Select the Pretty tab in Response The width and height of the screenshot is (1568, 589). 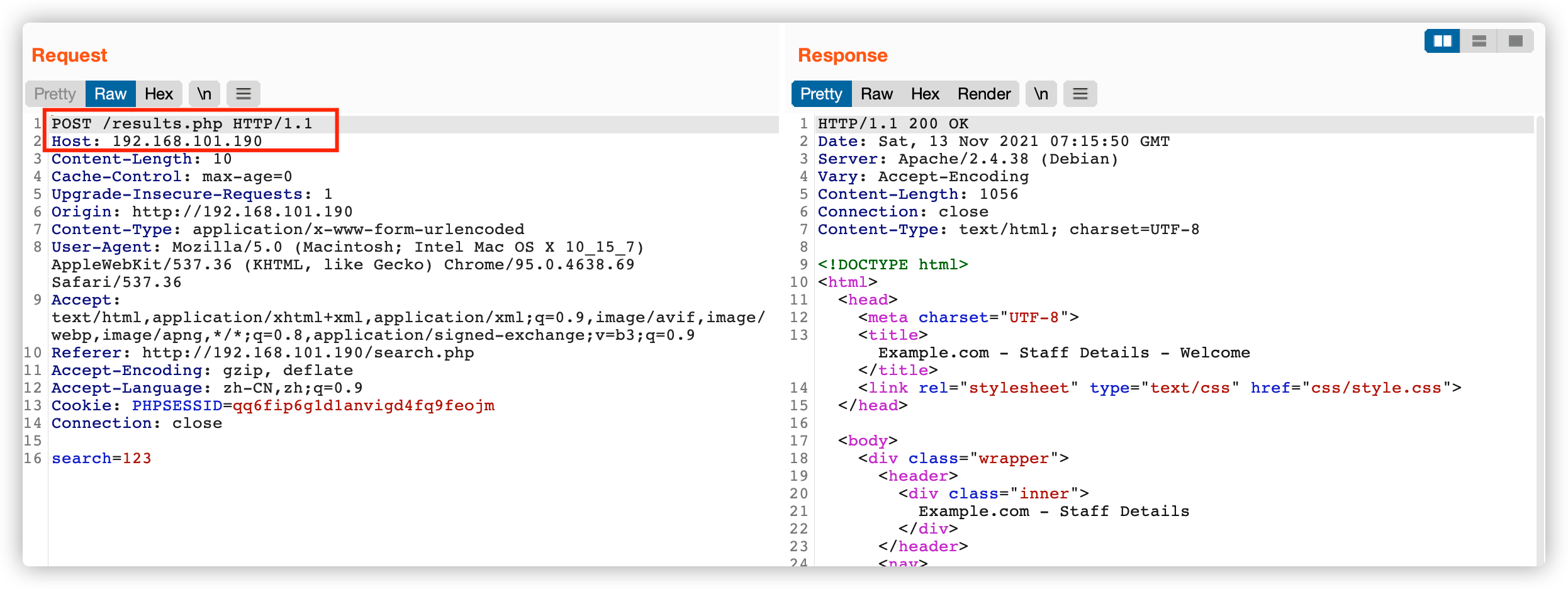coord(821,94)
